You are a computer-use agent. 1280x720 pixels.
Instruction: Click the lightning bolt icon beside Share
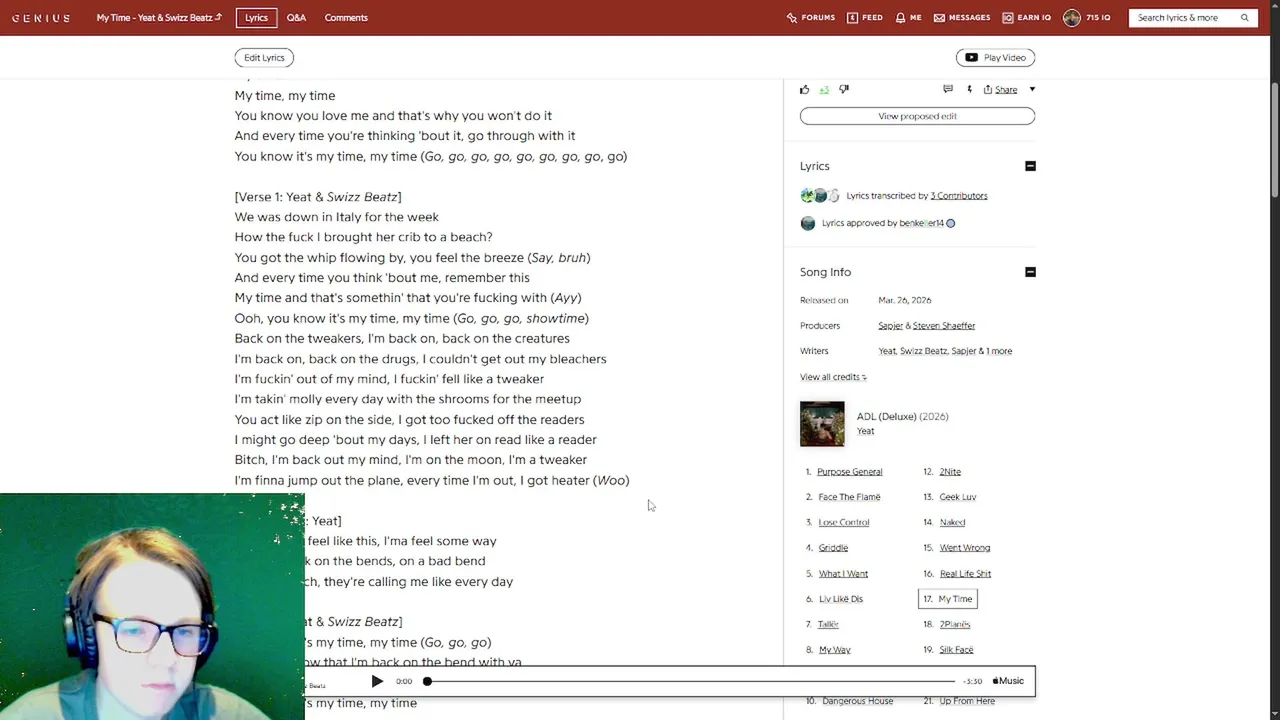(969, 89)
